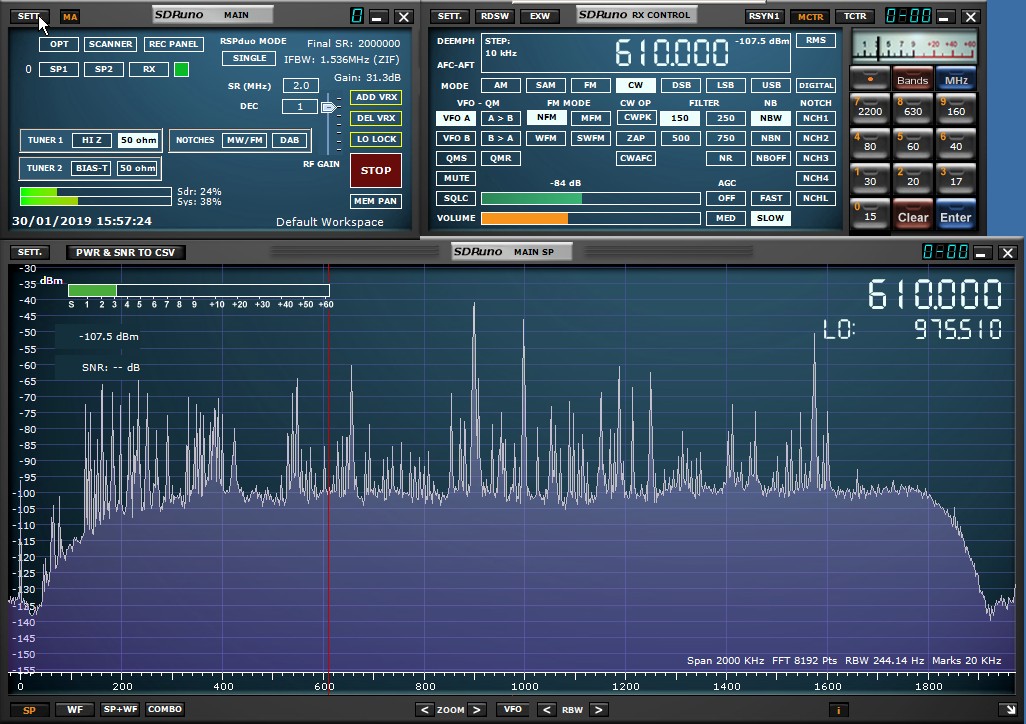Click MEM PAN button
The height and width of the screenshot is (724, 1026).
(x=376, y=201)
